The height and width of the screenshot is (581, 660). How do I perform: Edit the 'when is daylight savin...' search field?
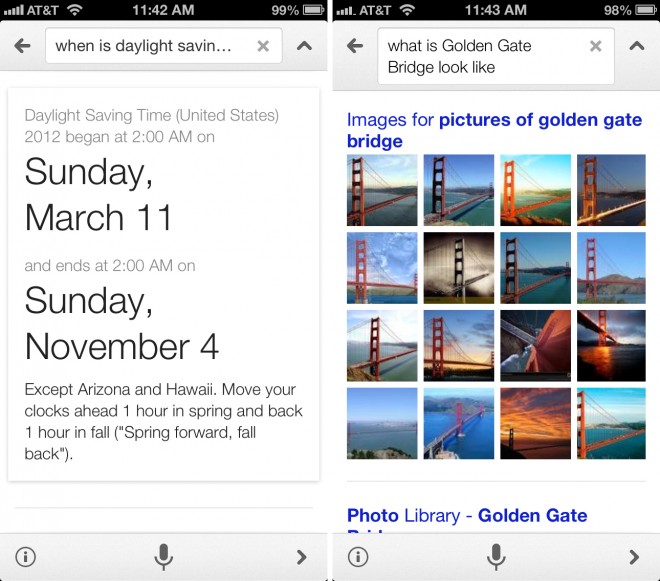coord(164,46)
